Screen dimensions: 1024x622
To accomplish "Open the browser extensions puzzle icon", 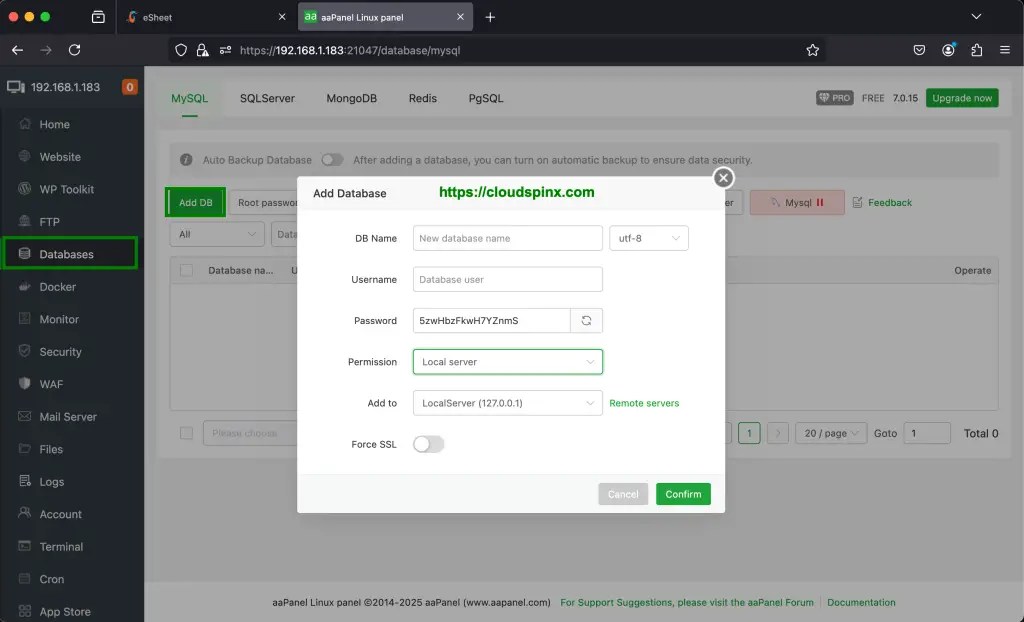I will tap(976, 50).
